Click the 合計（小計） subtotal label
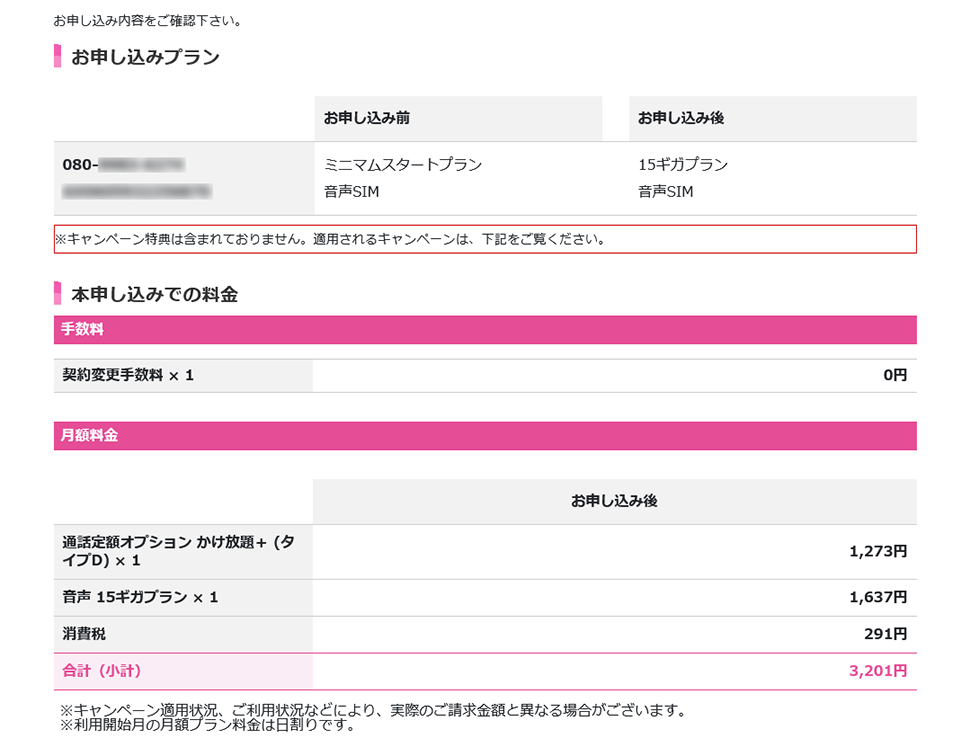The image size is (970, 747). (108, 671)
